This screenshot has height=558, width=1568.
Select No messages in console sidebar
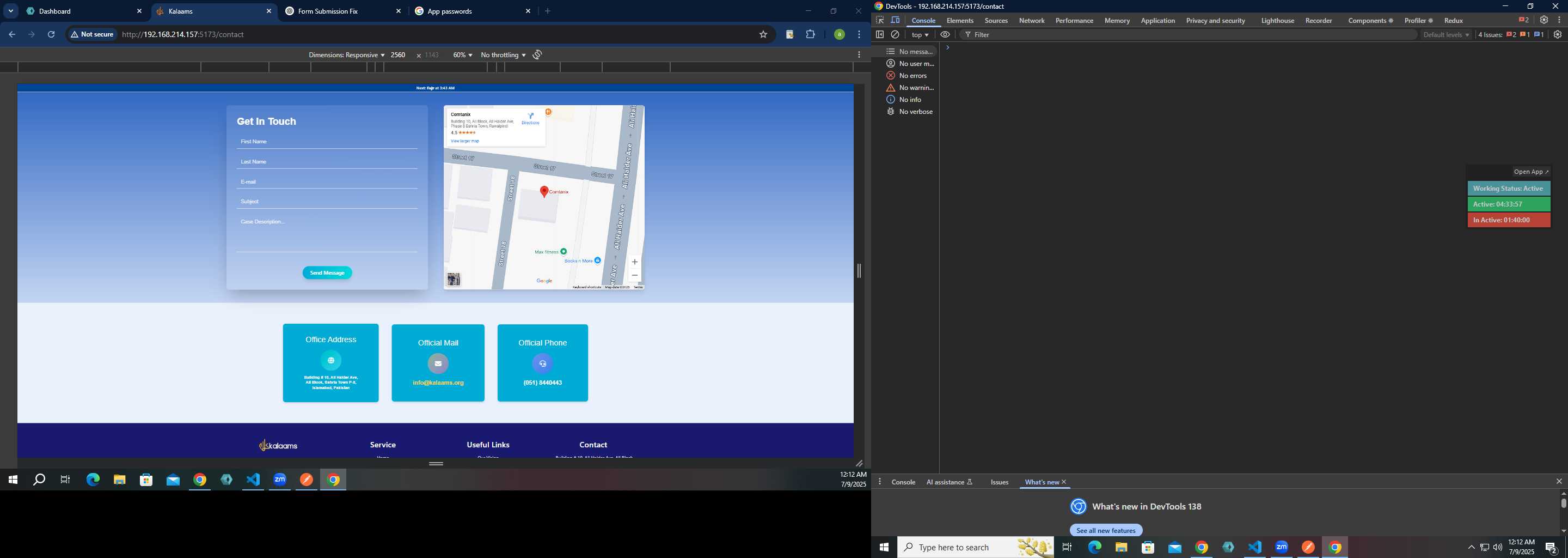pyautogui.click(x=910, y=51)
